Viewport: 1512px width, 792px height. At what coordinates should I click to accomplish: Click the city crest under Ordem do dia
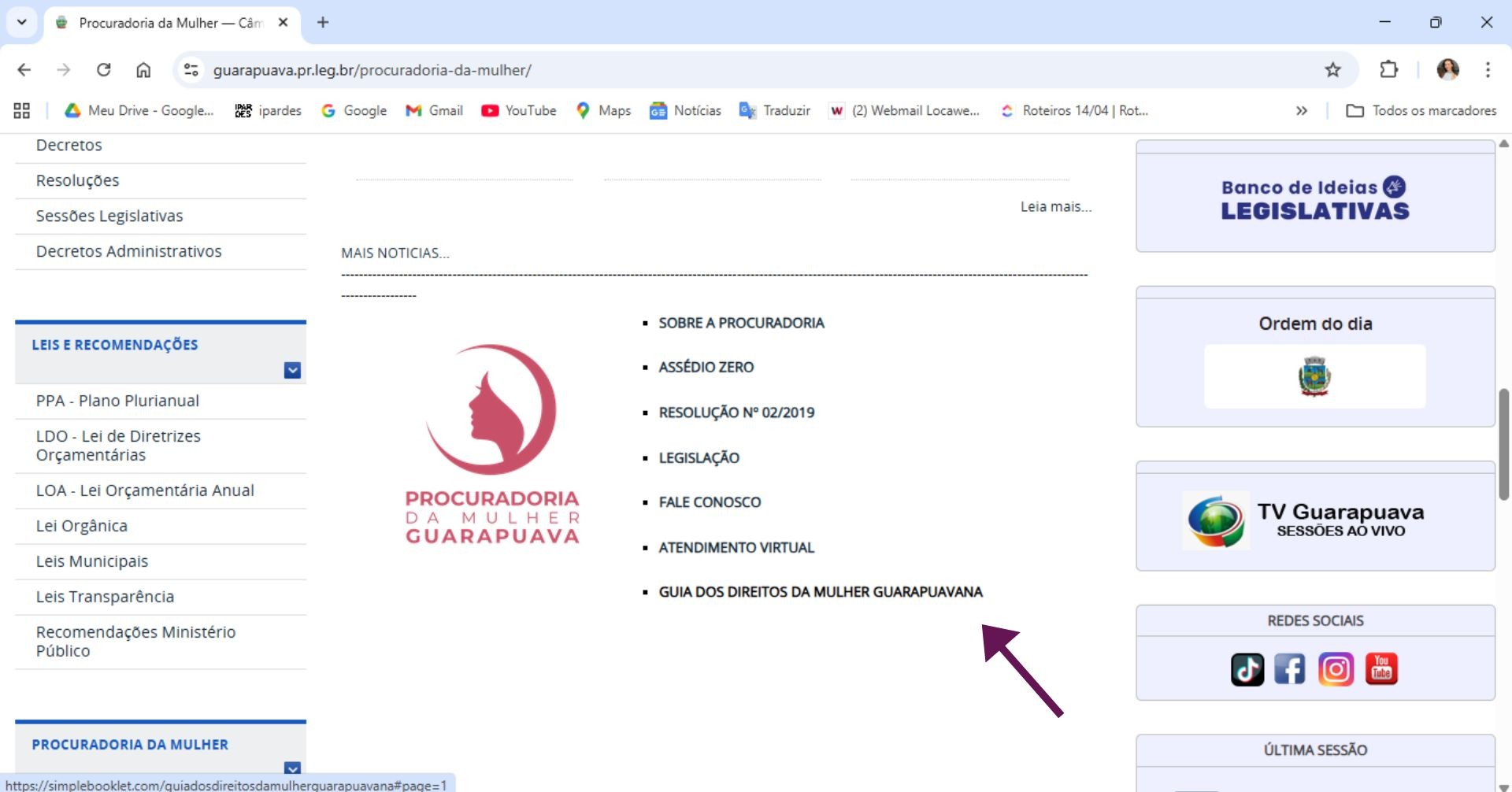click(1314, 376)
